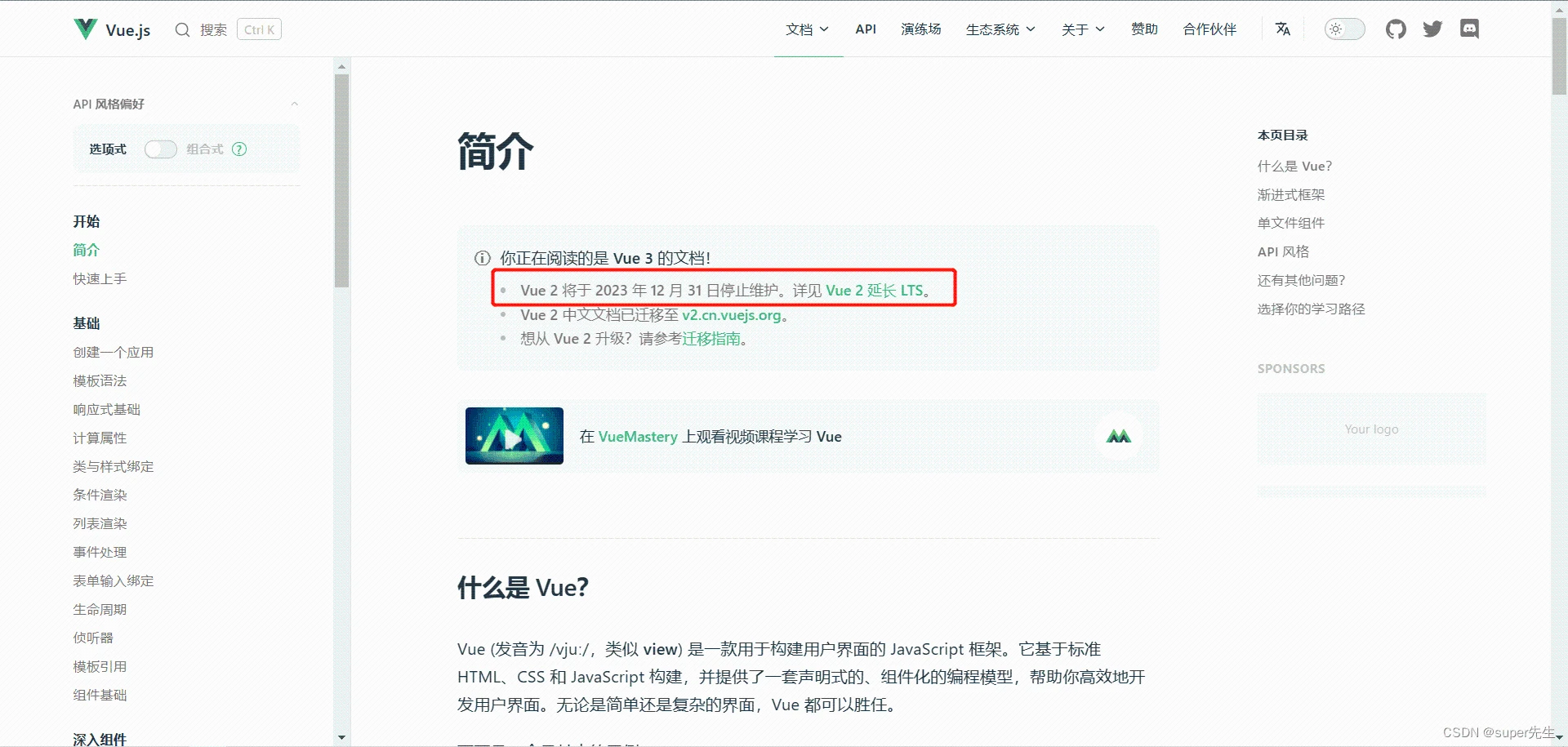Click the sidebar scroll up arrow
The height and width of the screenshot is (747, 1568).
[341, 66]
